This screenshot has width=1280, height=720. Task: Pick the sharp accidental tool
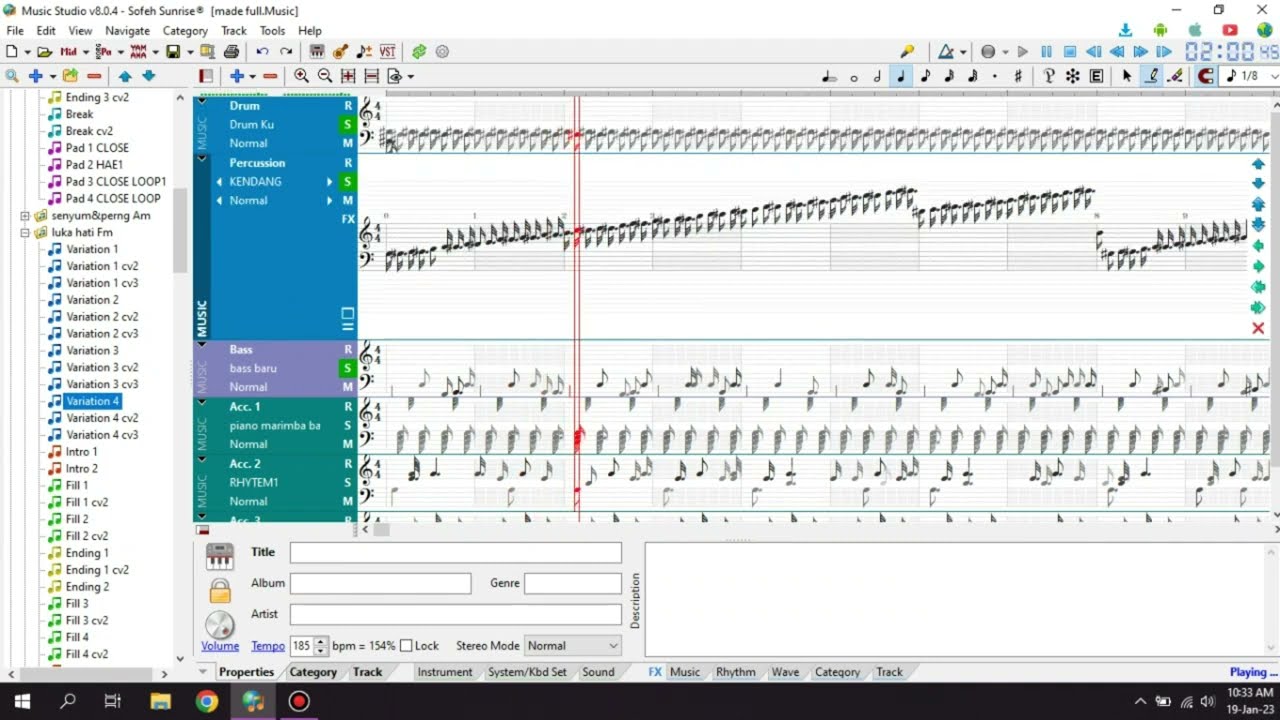pos(1018,76)
